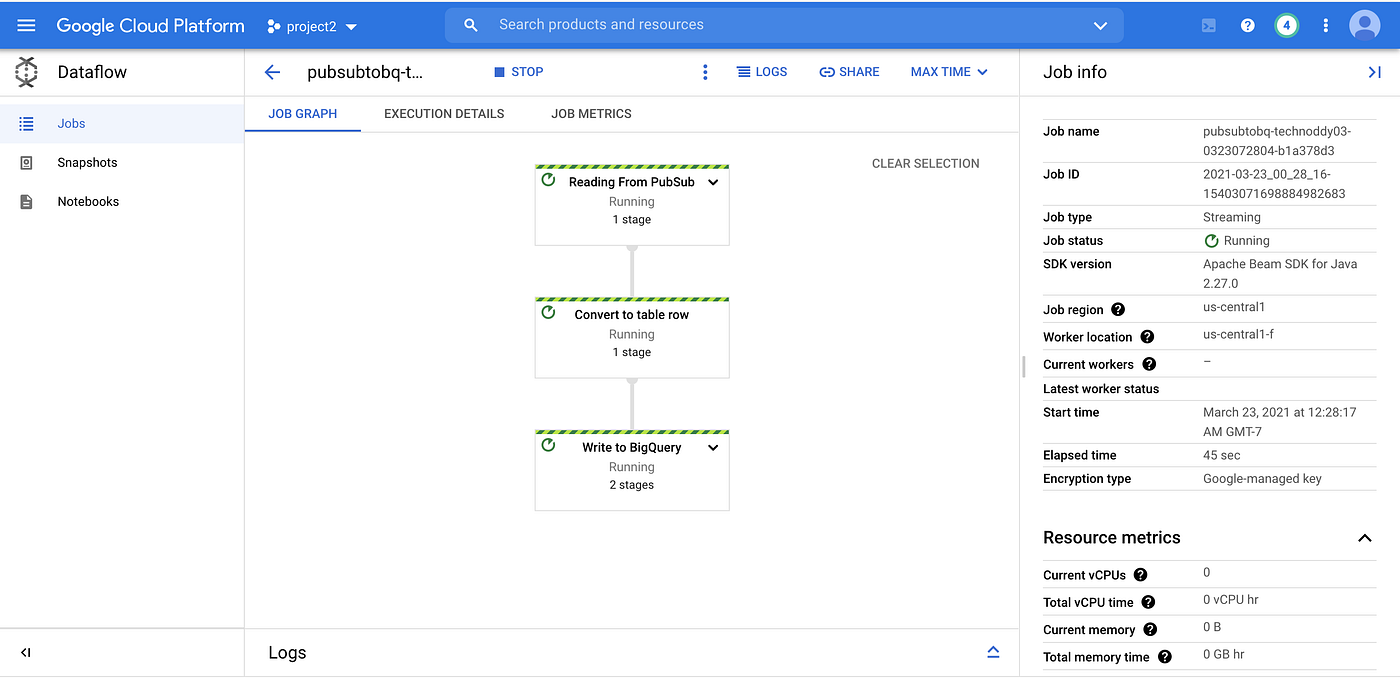Click the Streaming job type value
Viewport: 1400px width, 678px height.
point(1232,217)
